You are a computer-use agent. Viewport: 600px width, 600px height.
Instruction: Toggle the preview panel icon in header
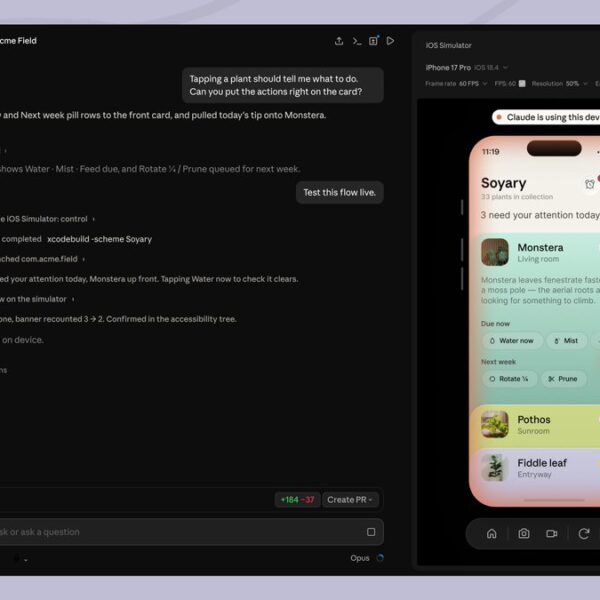(x=373, y=41)
